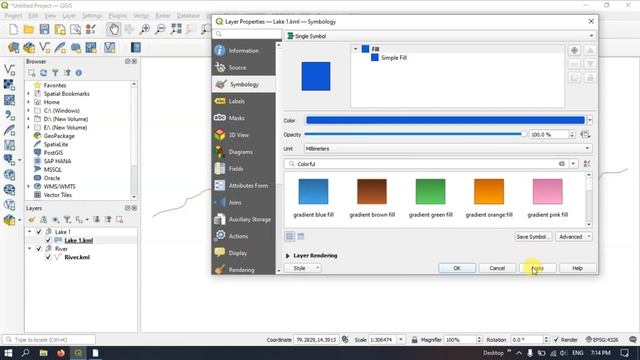Click the Zoom Out magnifier tool
This screenshot has height=360, width=640.
(x=160, y=29)
